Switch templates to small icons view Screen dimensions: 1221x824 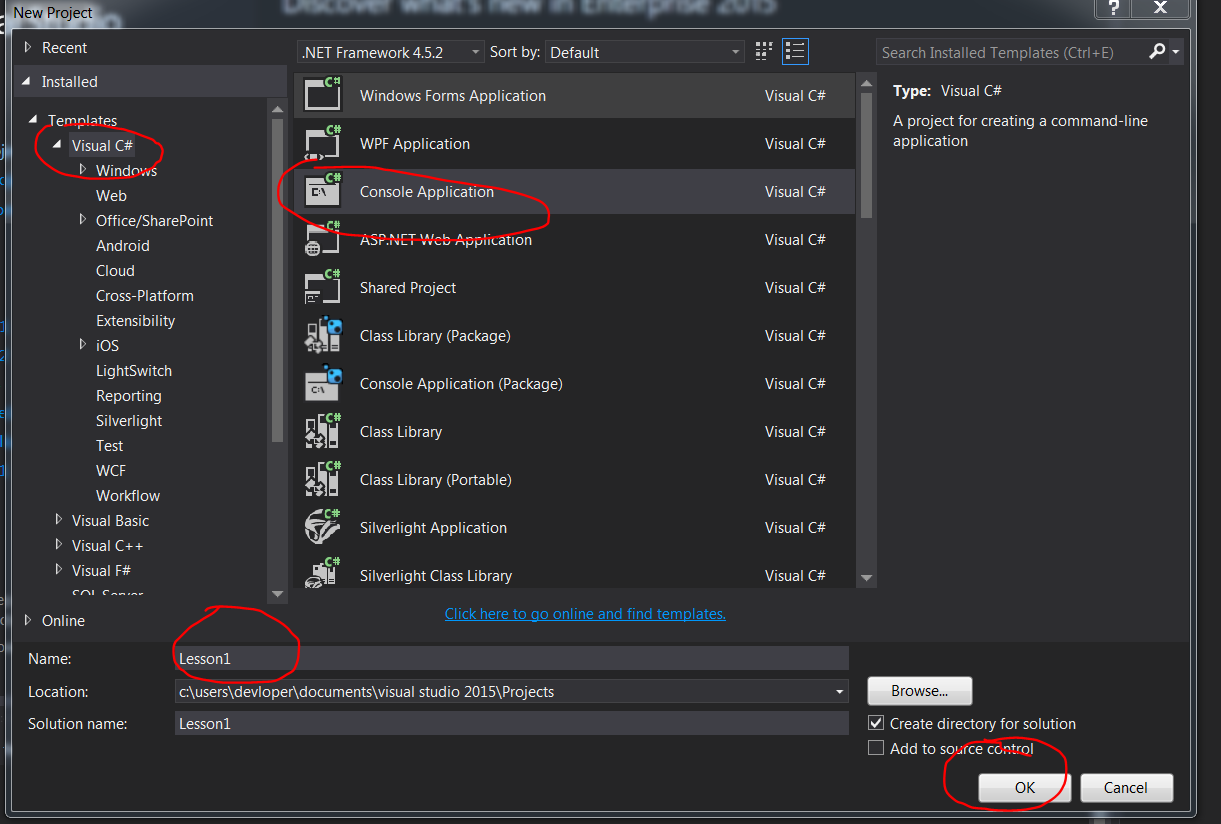765,52
